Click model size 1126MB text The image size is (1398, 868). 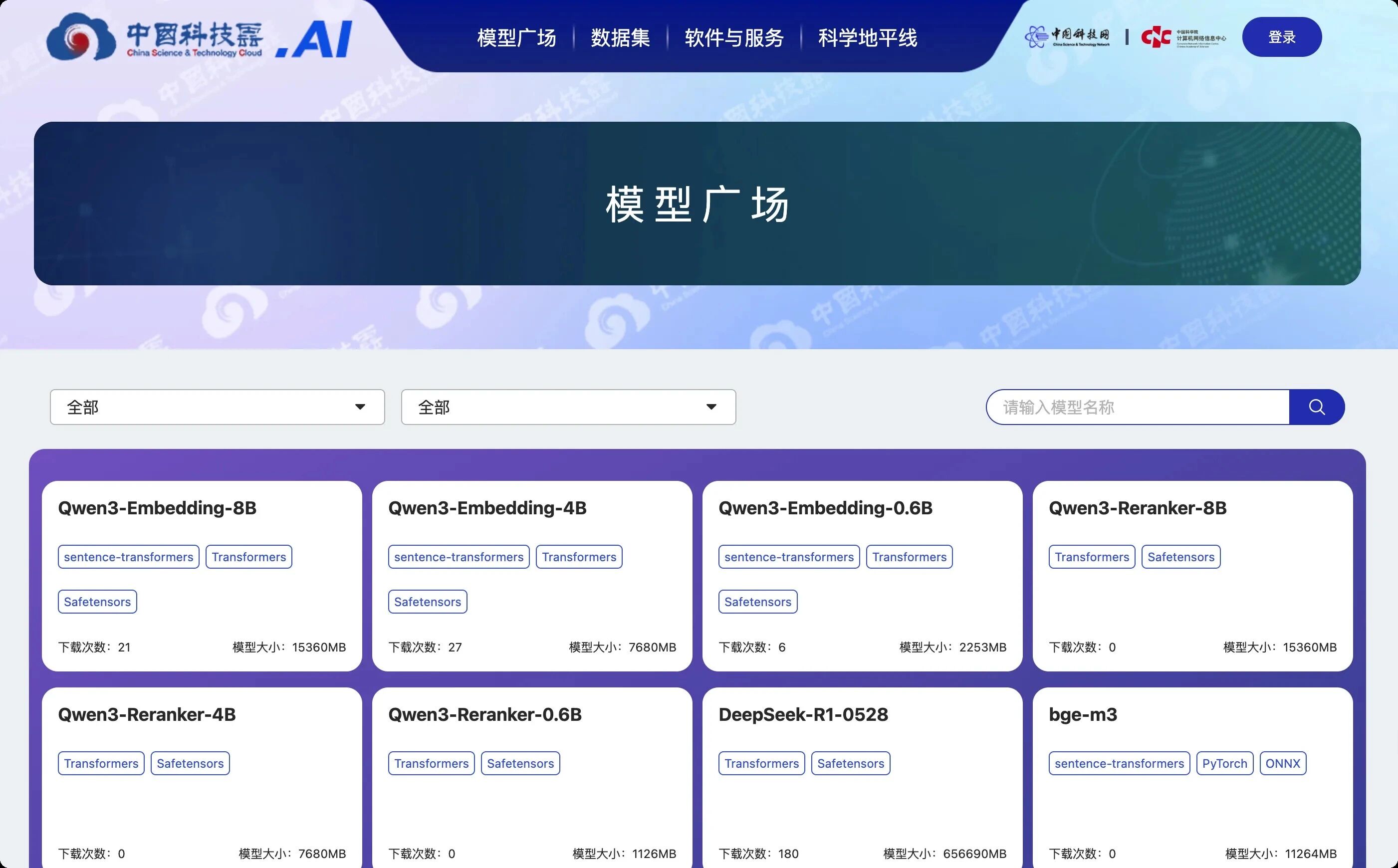pyautogui.click(x=624, y=854)
